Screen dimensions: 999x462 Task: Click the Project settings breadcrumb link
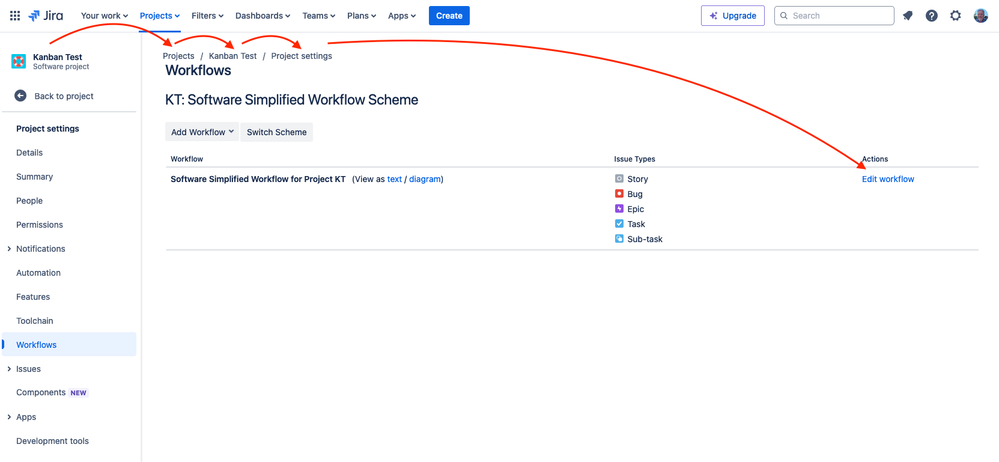pyautogui.click(x=301, y=56)
